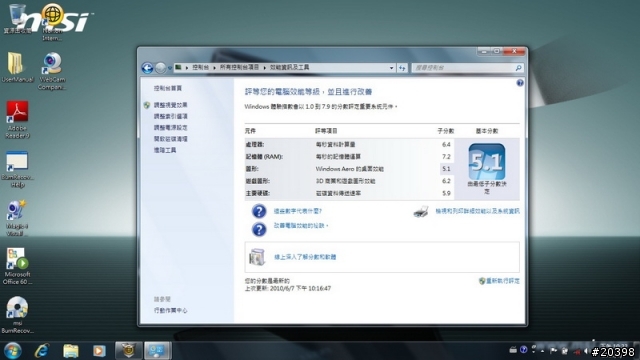The height and width of the screenshot is (360, 640).
Task: Open 檢視和列印詳細效能以及系統資訊 link
Action: 477,211
